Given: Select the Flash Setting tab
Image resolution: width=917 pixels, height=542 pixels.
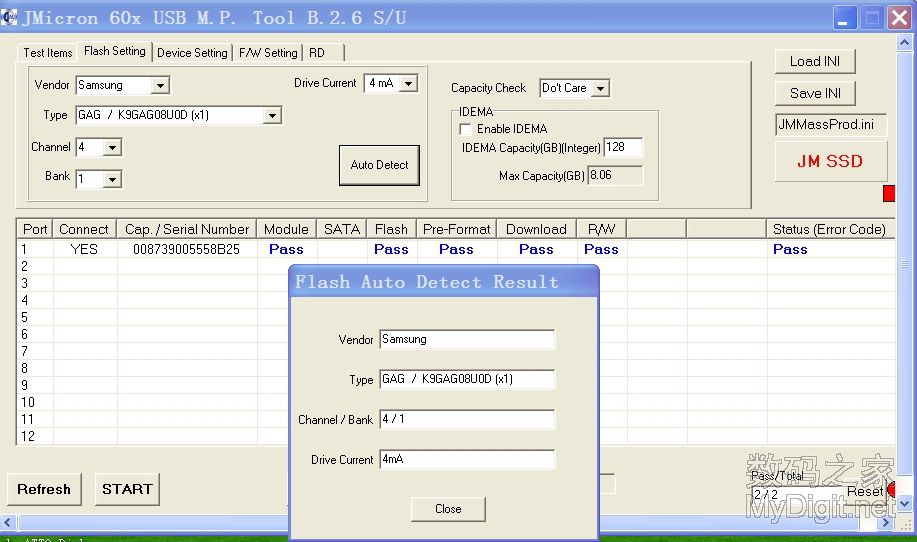Looking at the screenshot, I should tap(115, 51).
